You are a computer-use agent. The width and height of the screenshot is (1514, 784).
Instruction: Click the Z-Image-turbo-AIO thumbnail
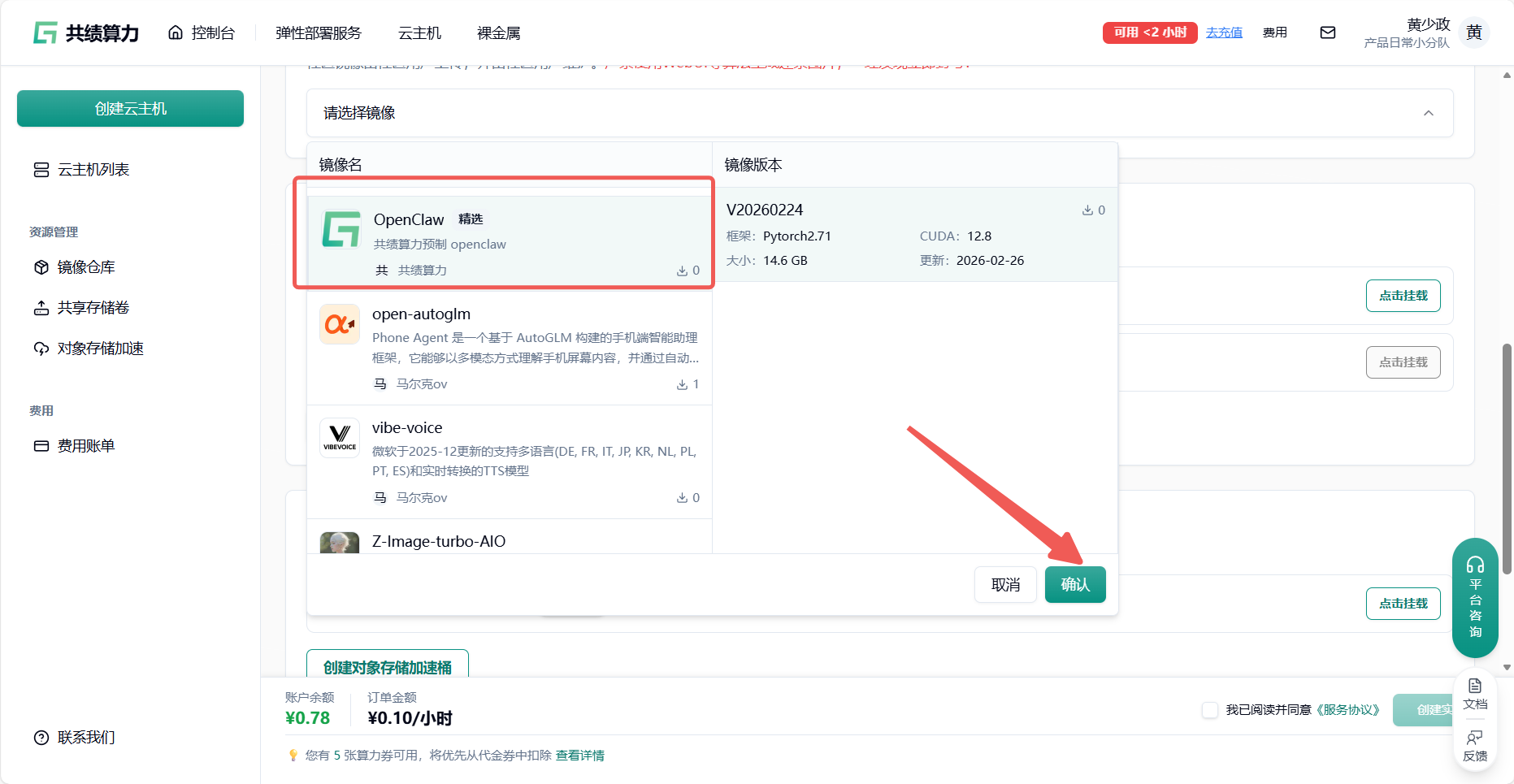click(x=340, y=543)
